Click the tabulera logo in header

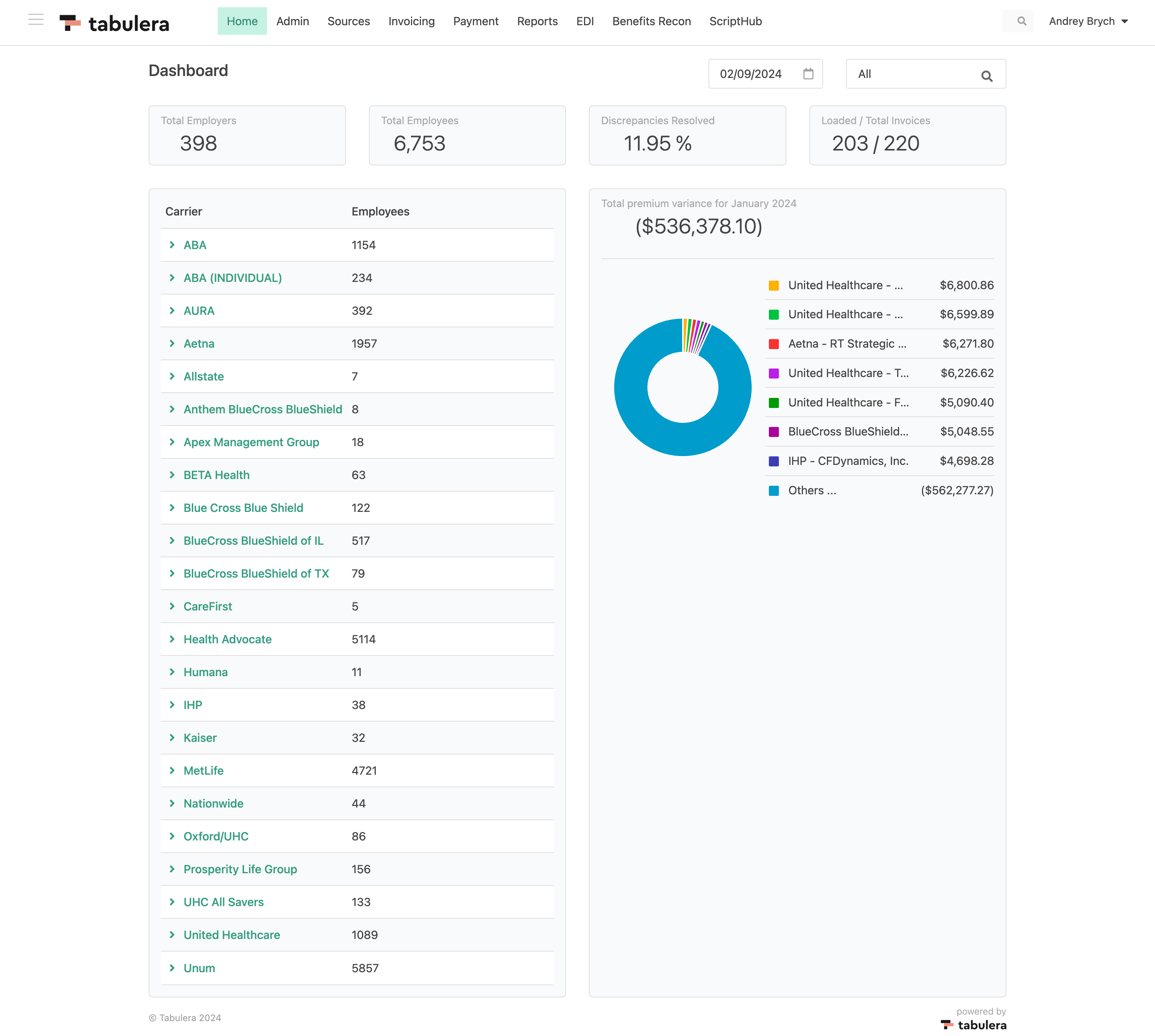click(115, 23)
